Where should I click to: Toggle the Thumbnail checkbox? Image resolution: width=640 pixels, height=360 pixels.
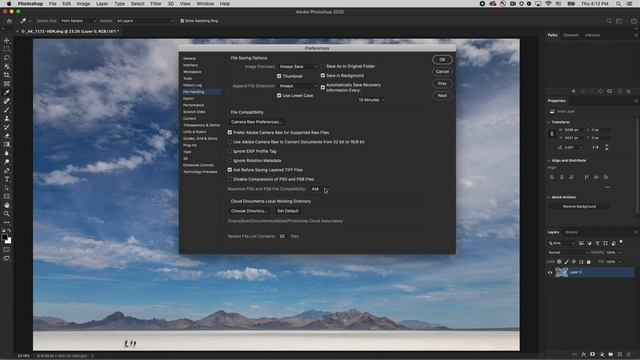coord(279,76)
